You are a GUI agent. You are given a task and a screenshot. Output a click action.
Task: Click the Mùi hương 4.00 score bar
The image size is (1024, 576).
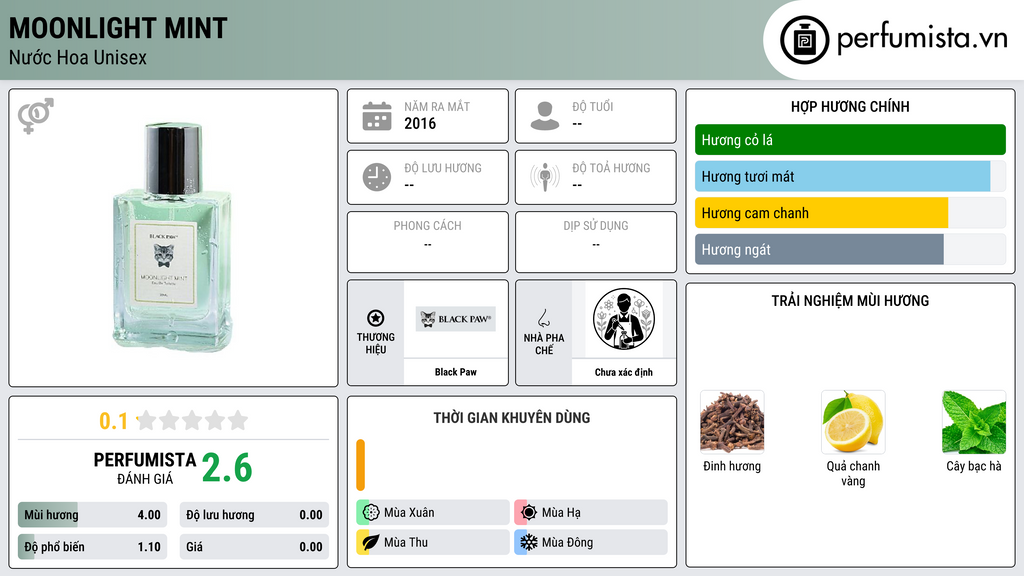tap(93, 515)
